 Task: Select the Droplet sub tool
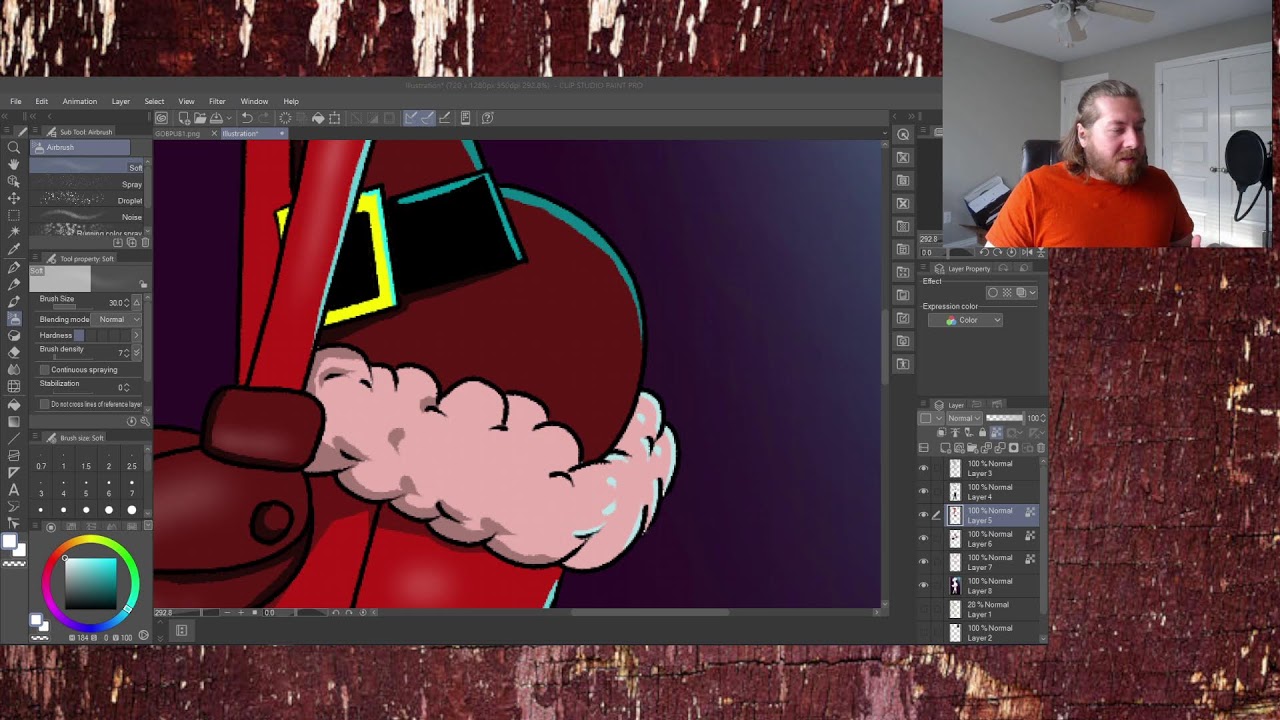click(88, 200)
